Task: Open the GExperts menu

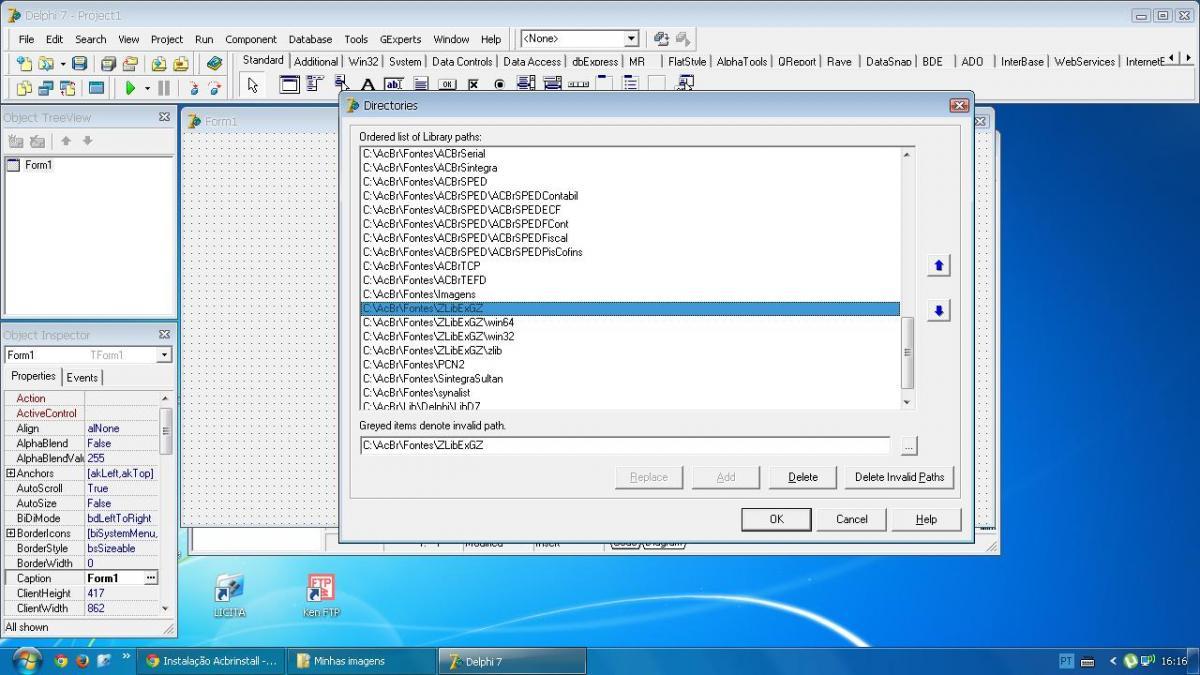Action: (x=400, y=39)
